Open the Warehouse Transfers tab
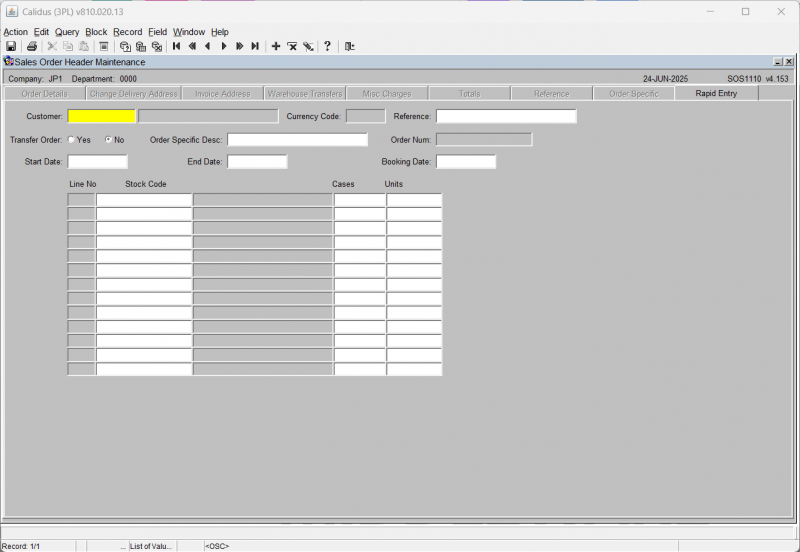Screen dimensions: 800x552 pos(305,94)
